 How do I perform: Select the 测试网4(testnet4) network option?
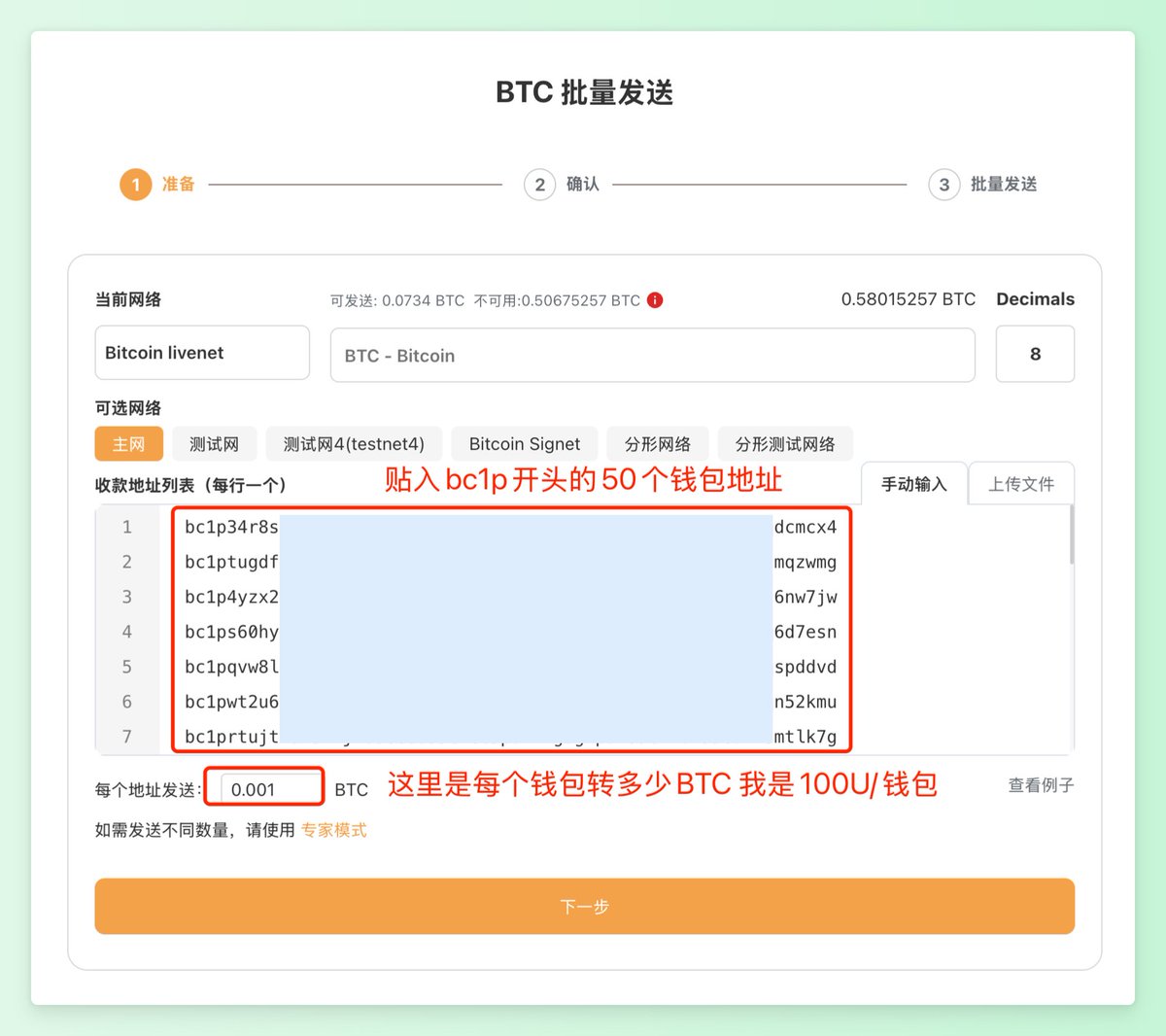coord(354,444)
